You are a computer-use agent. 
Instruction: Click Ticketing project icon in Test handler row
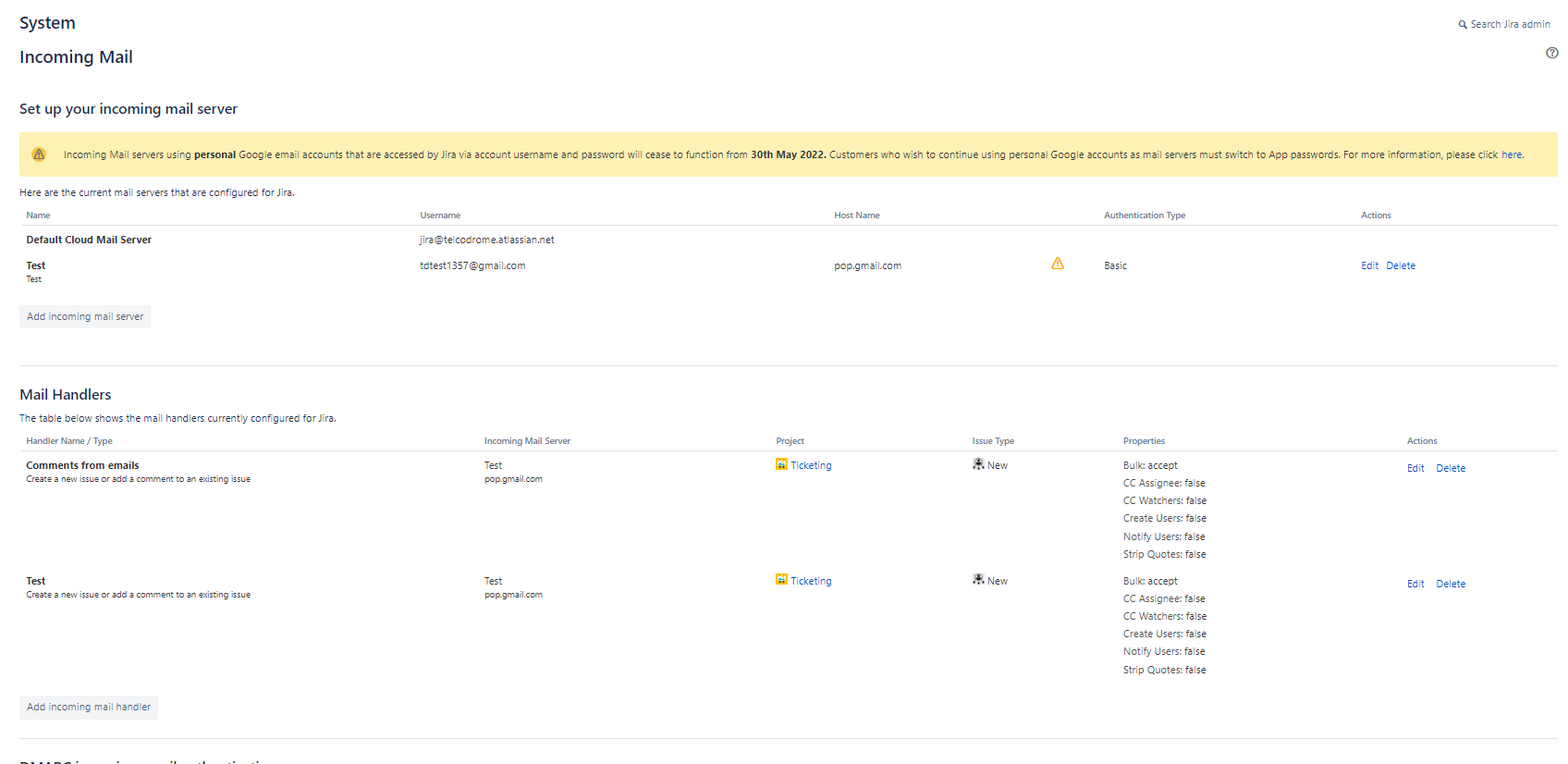pyautogui.click(x=781, y=580)
